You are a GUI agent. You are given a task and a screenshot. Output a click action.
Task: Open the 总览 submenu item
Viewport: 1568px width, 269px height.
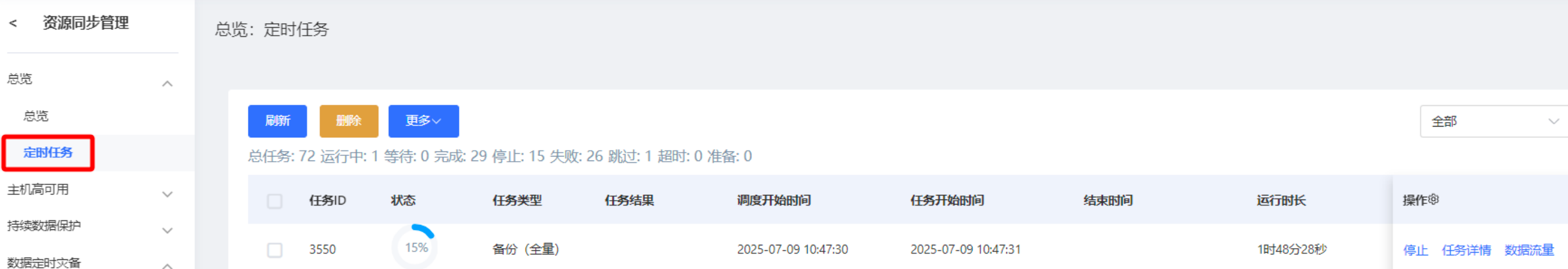(36, 116)
